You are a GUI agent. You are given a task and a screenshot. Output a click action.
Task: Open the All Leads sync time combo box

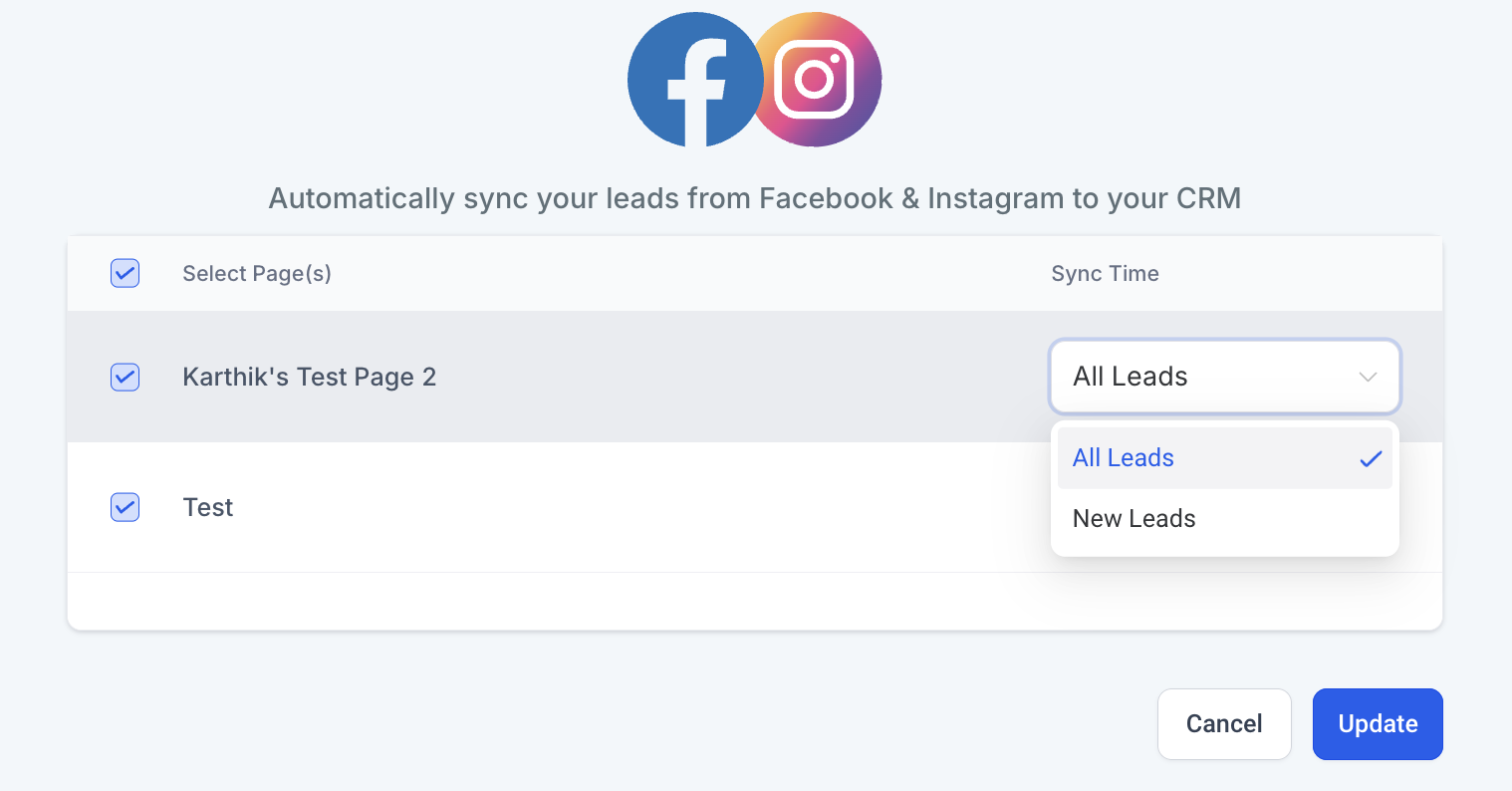click(x=1224, y=377)
